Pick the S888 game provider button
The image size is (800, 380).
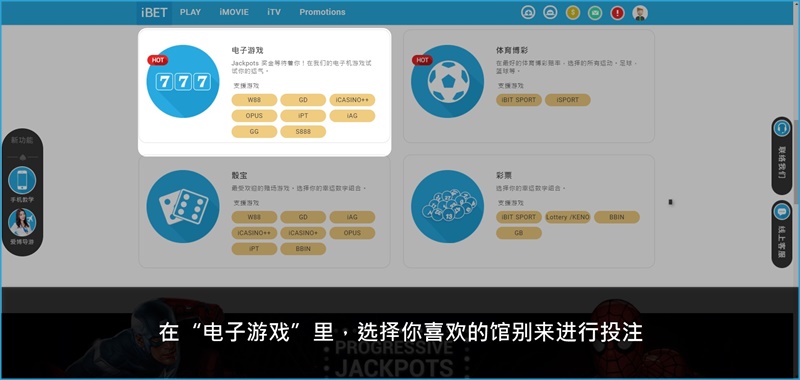click(303, 132)
